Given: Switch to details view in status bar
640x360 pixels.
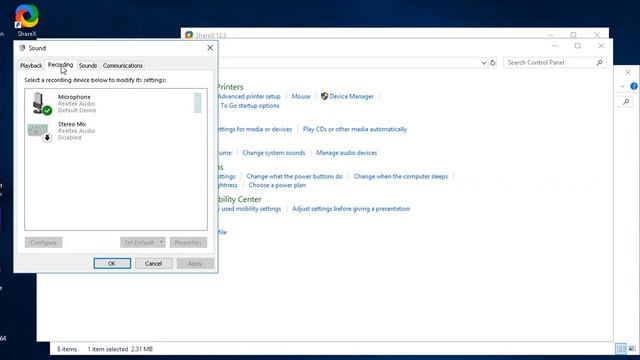Looking at the screenshot, I should tap(620, 349).
